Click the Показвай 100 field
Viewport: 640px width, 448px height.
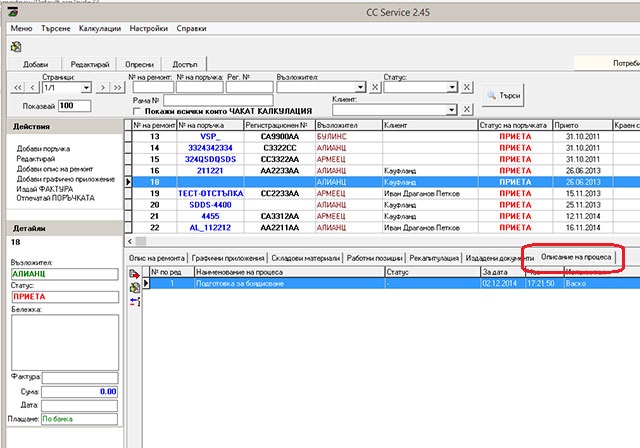tap(74, 106)
